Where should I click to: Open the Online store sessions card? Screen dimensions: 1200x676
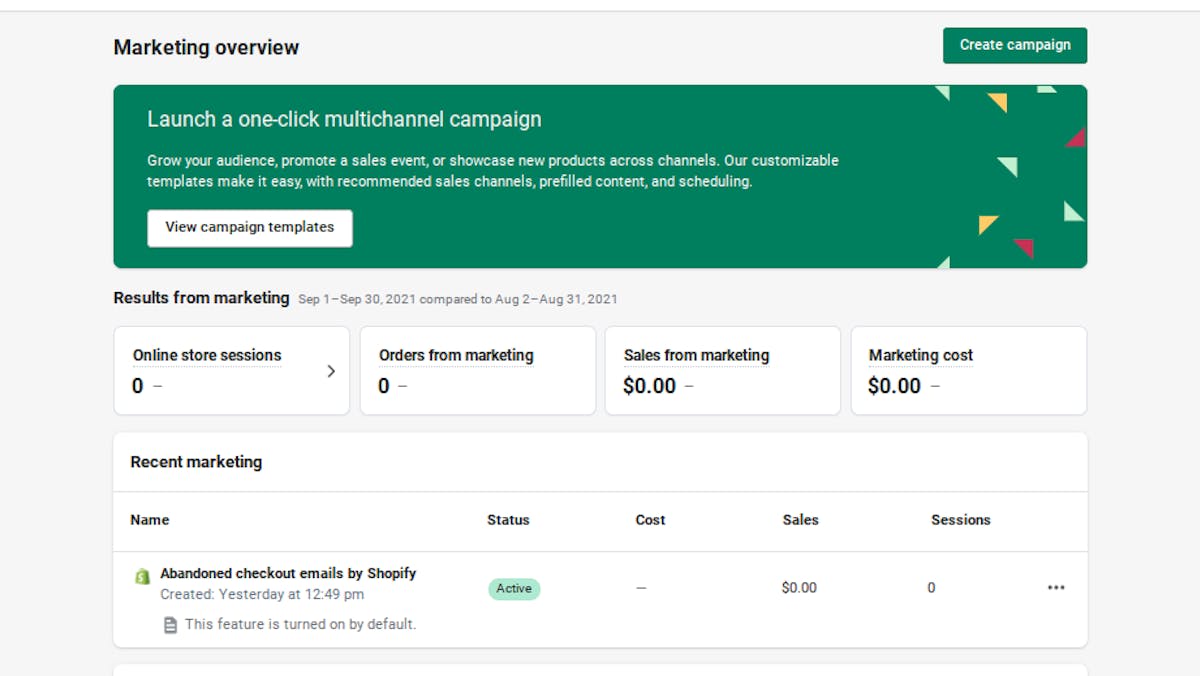(232, 370)
